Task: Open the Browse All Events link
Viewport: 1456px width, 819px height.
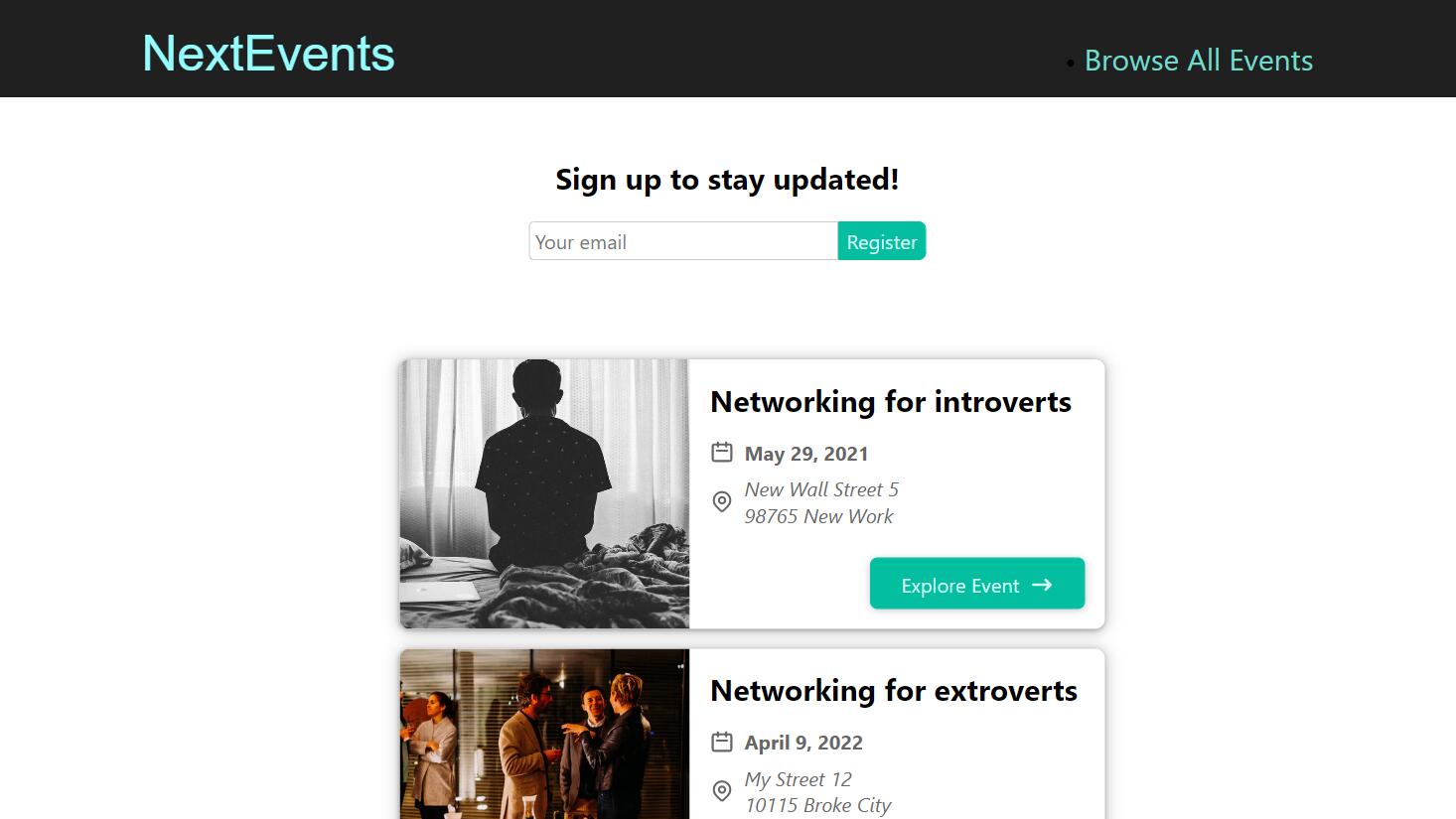Action: click(x=1198, y=61)
